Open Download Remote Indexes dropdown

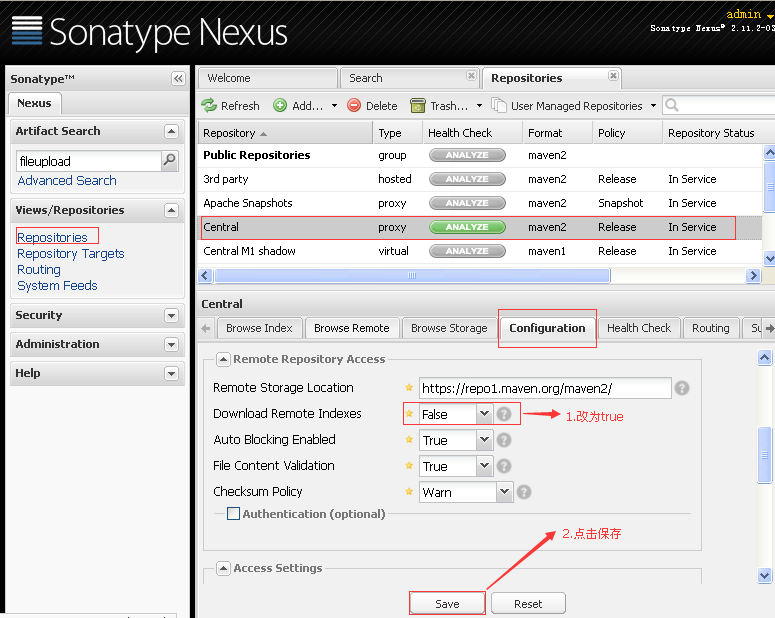click(x=484, y=414)
